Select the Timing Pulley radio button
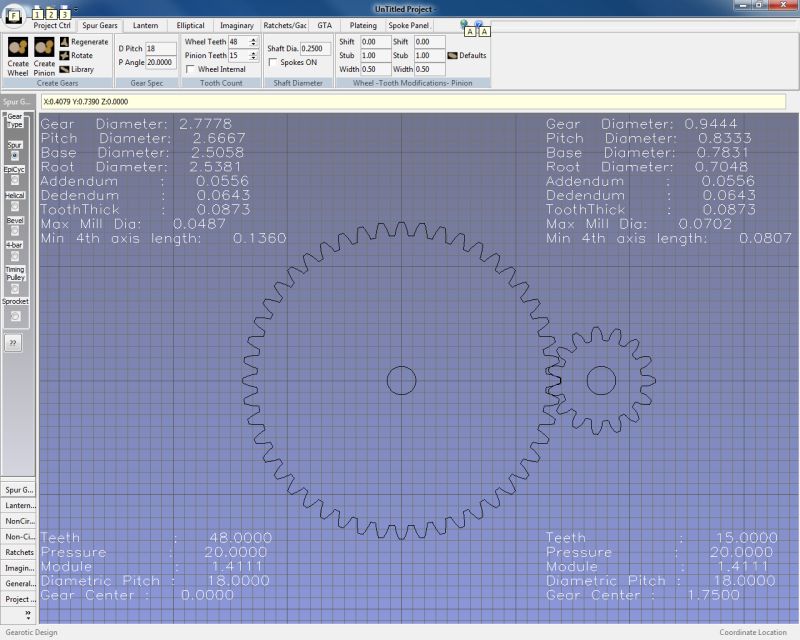 click(15, 289)
